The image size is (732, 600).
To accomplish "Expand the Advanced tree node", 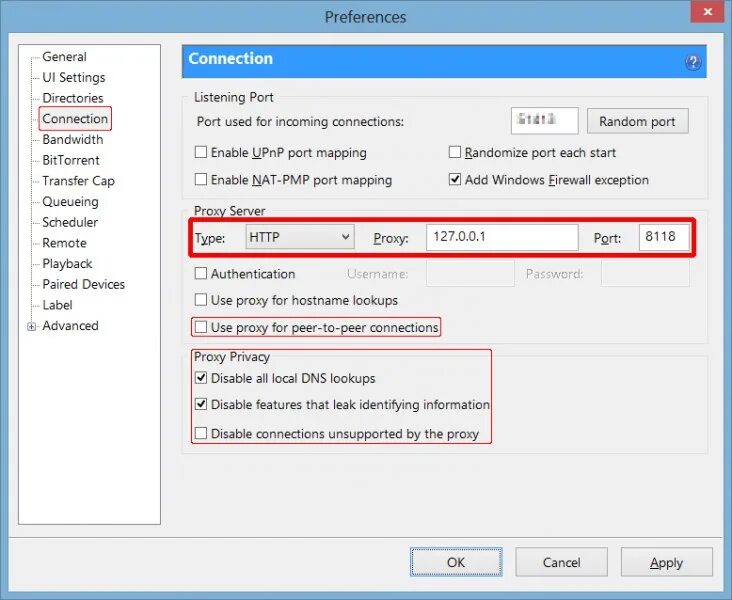I will (x=31, y=326).
